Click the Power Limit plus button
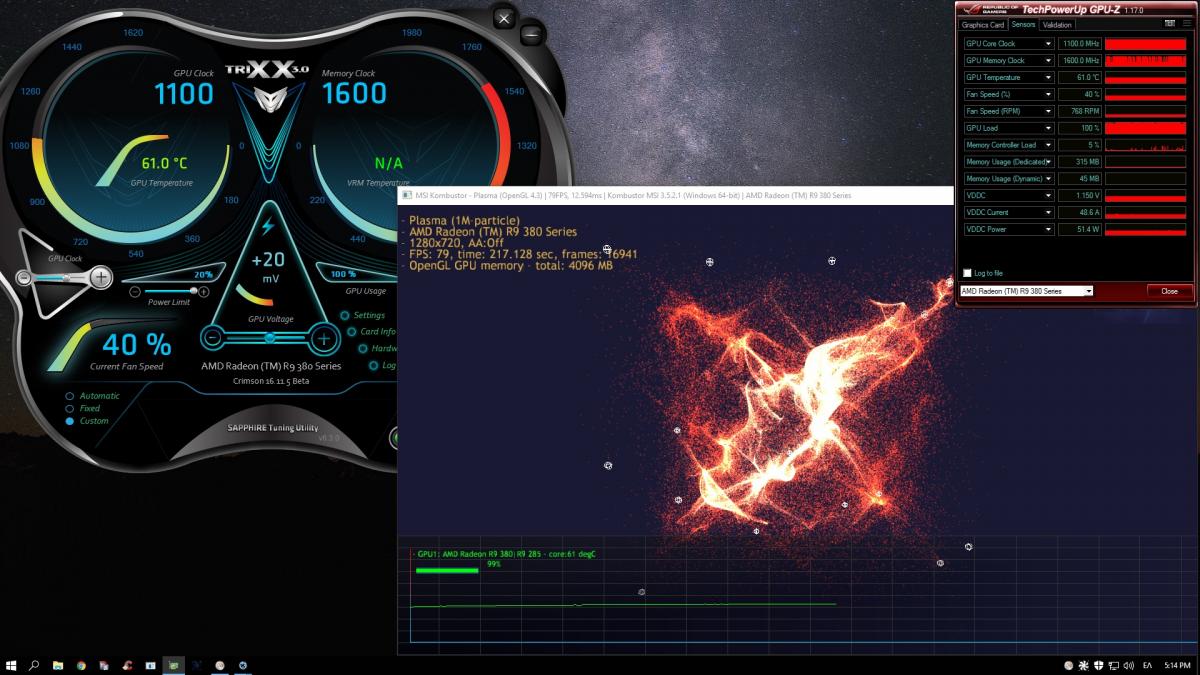 point(204,291)
